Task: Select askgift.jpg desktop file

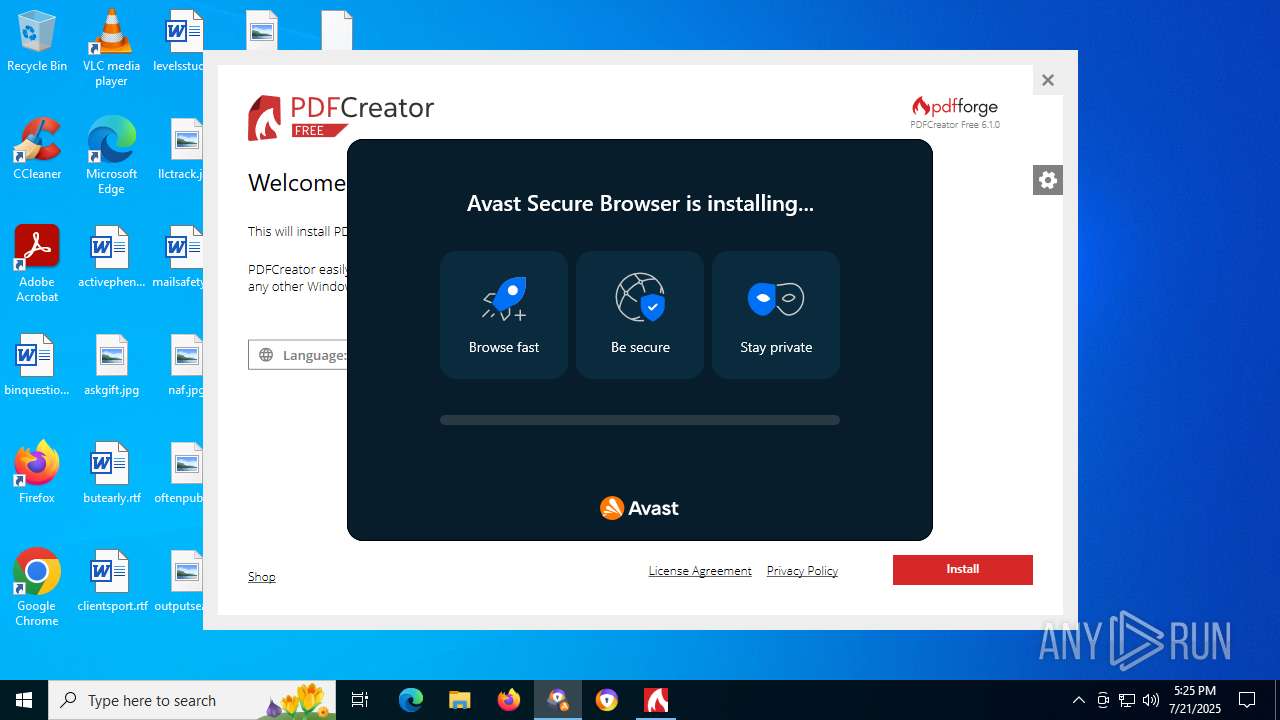Action: tap(111, 365)
